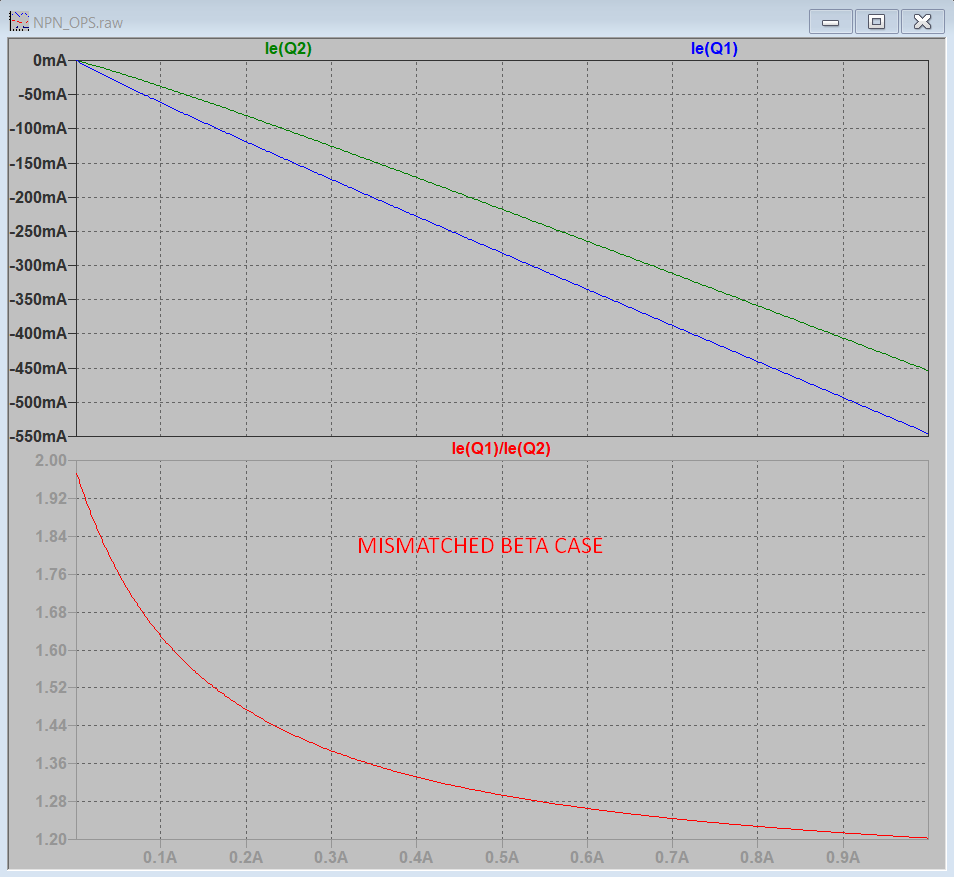Image resolution: width=954 pixels, height=877 pixels.
Task: Click the NPN_OPS.raw window title
Action: (x=78, y=23)
